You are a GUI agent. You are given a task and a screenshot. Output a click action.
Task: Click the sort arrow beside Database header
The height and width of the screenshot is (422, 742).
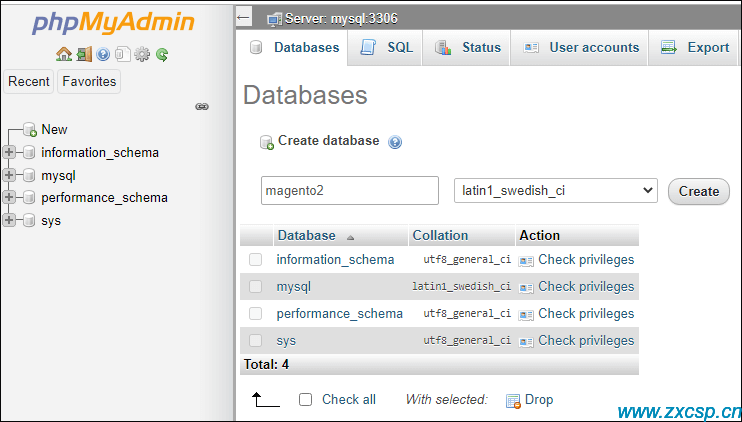coord(350,237)
